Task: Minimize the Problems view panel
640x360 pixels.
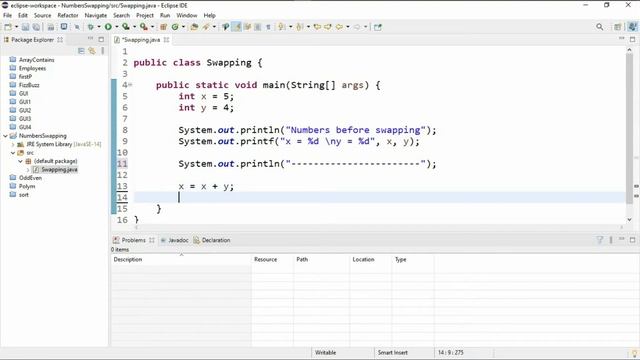Action: click(x=622, y=240)
